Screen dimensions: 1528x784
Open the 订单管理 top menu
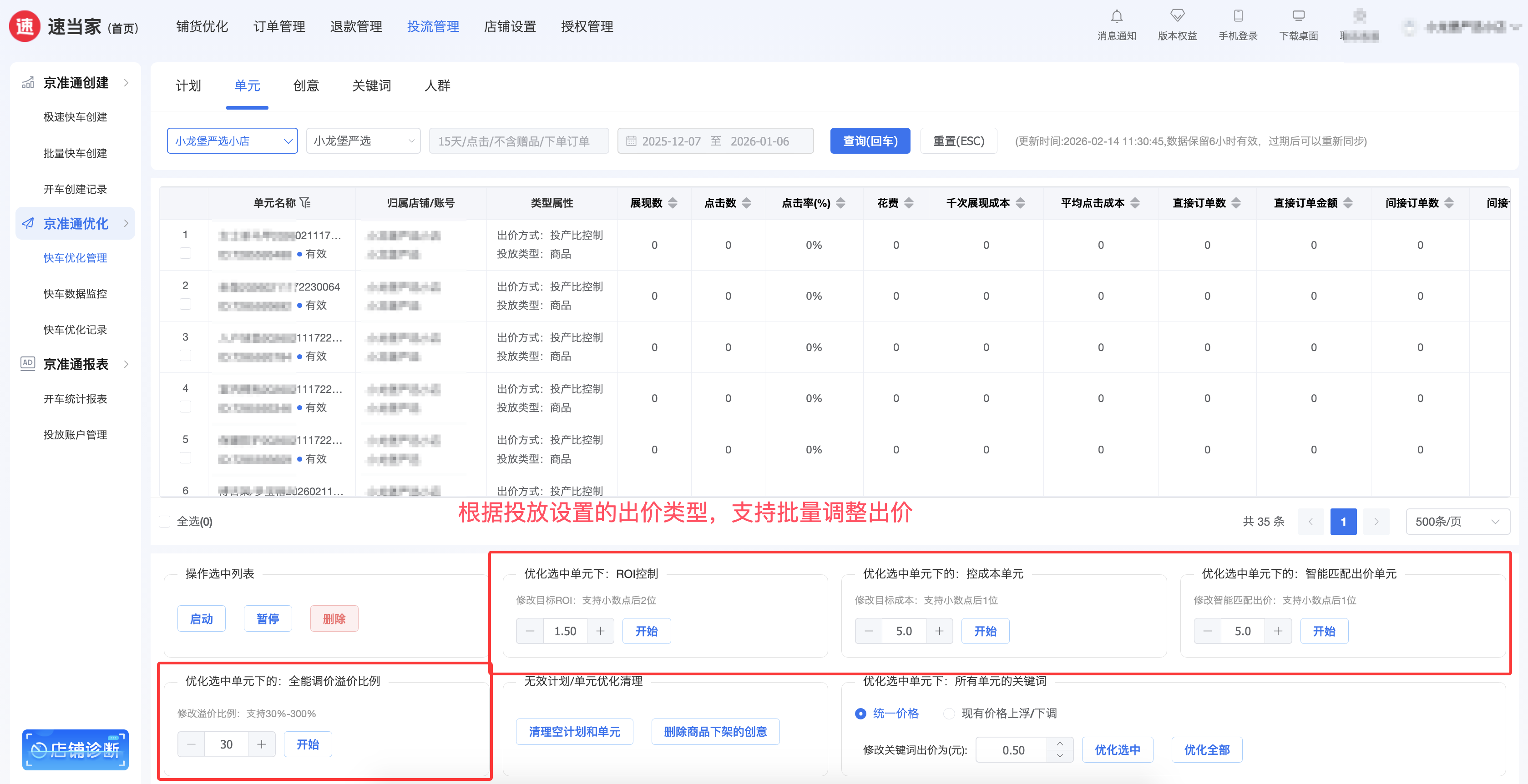click(279, 27)
